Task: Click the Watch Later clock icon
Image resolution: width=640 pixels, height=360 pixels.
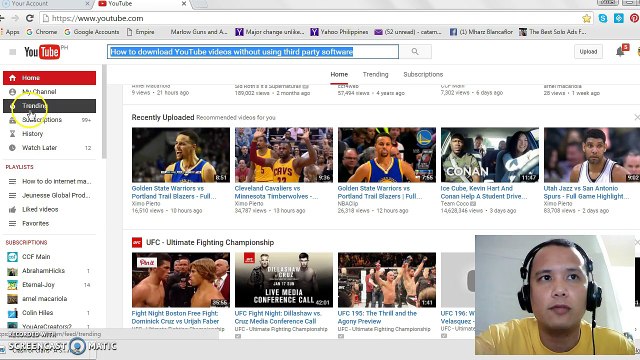Action: 12,148
